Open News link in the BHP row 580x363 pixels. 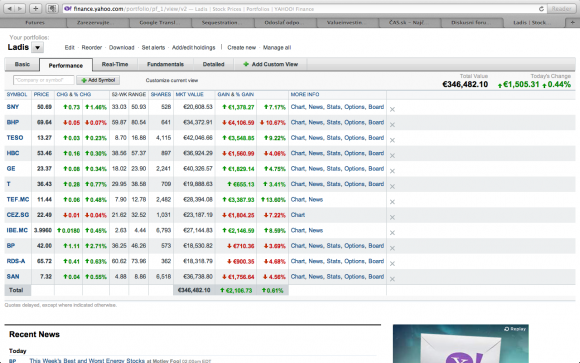(316, 122)
